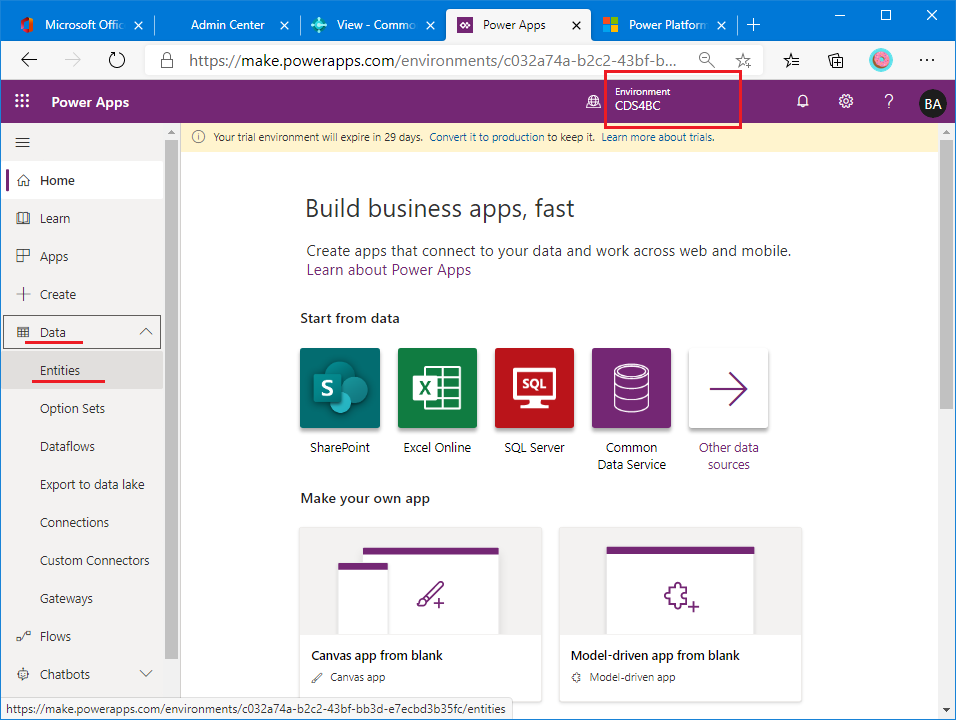Refresh the current browser page
Screen dimensions: 956x720
pyautogui.click(x=116, y=60)
